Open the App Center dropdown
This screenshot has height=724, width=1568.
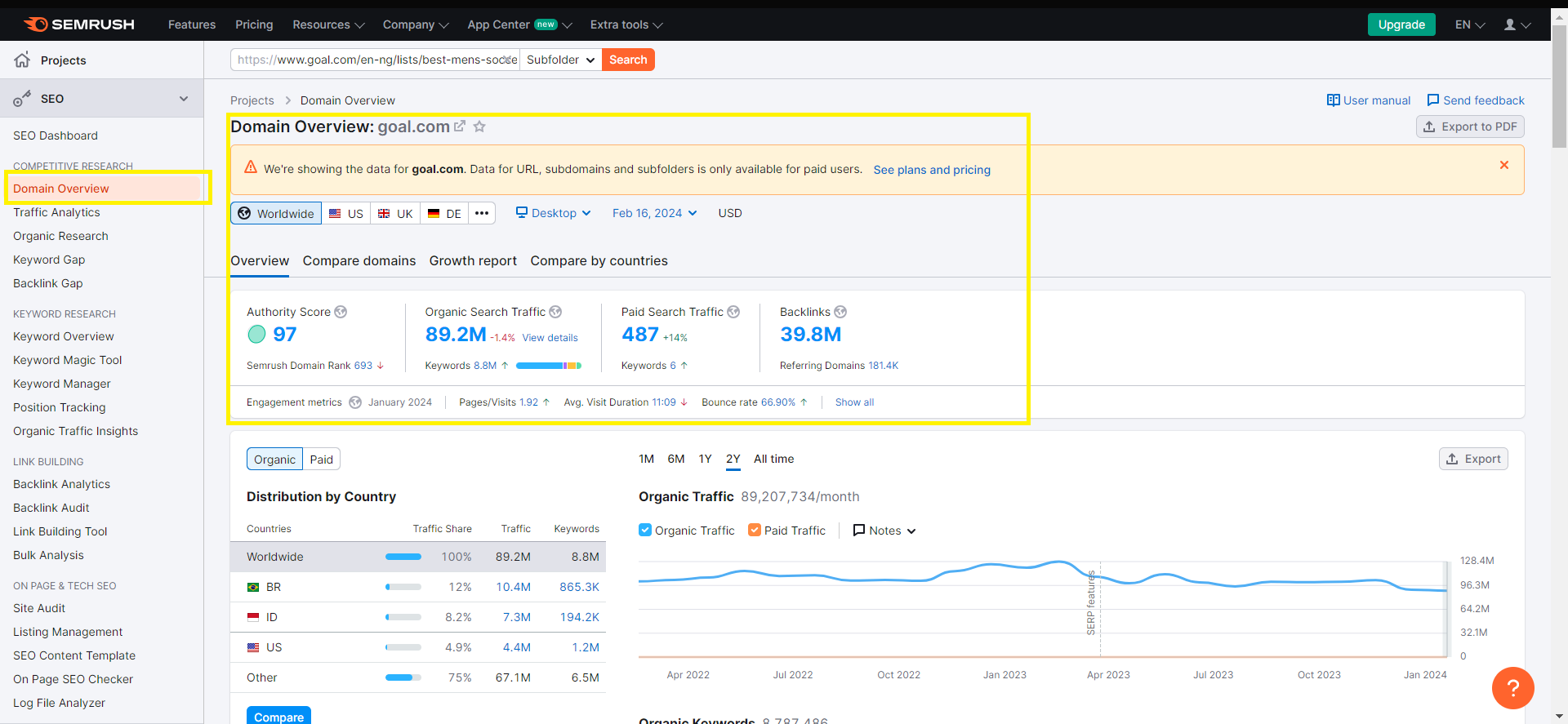pyautogui.click(x=519, y=24)
